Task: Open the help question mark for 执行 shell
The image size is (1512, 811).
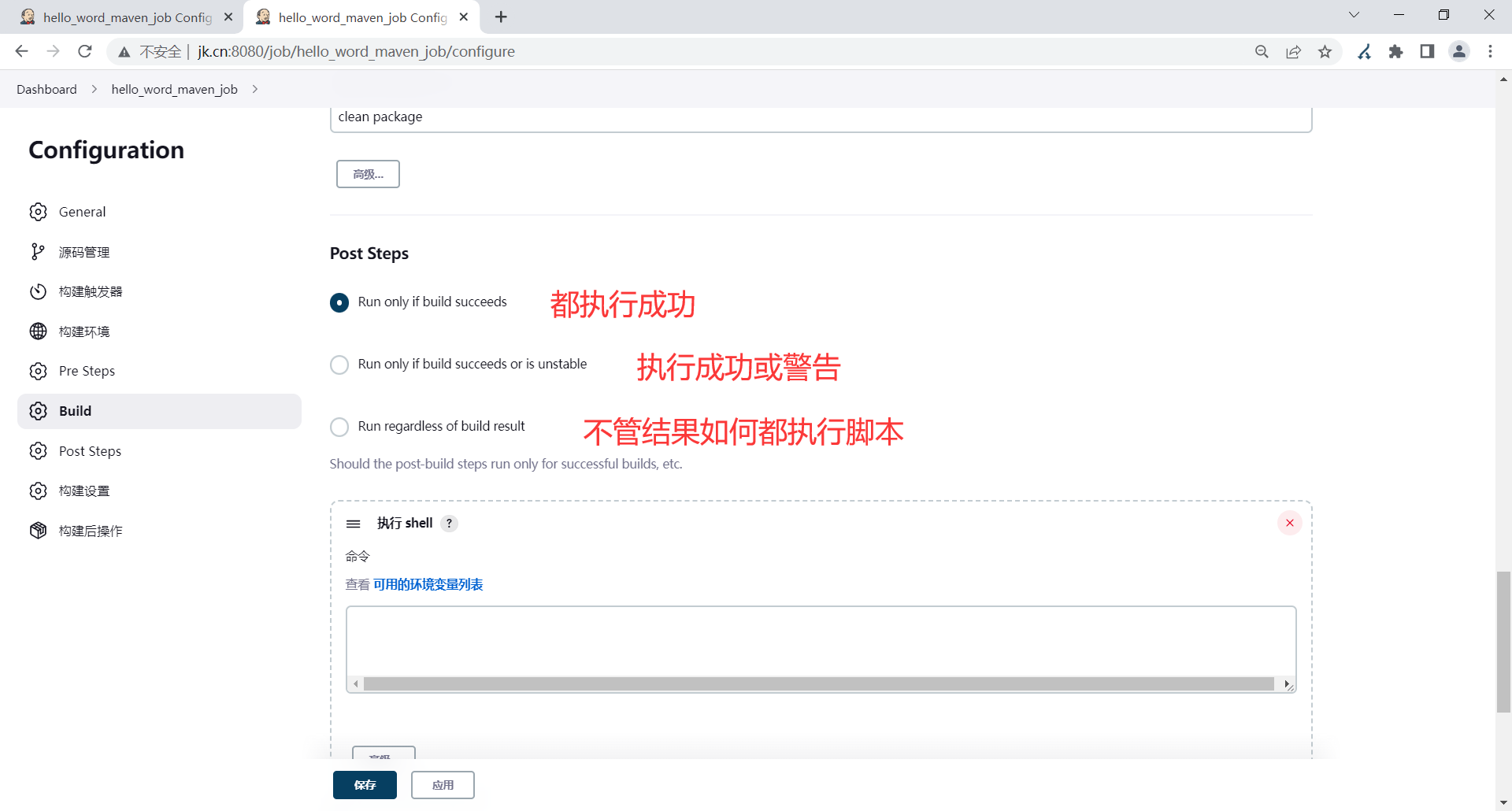Action: coord(450,524)
